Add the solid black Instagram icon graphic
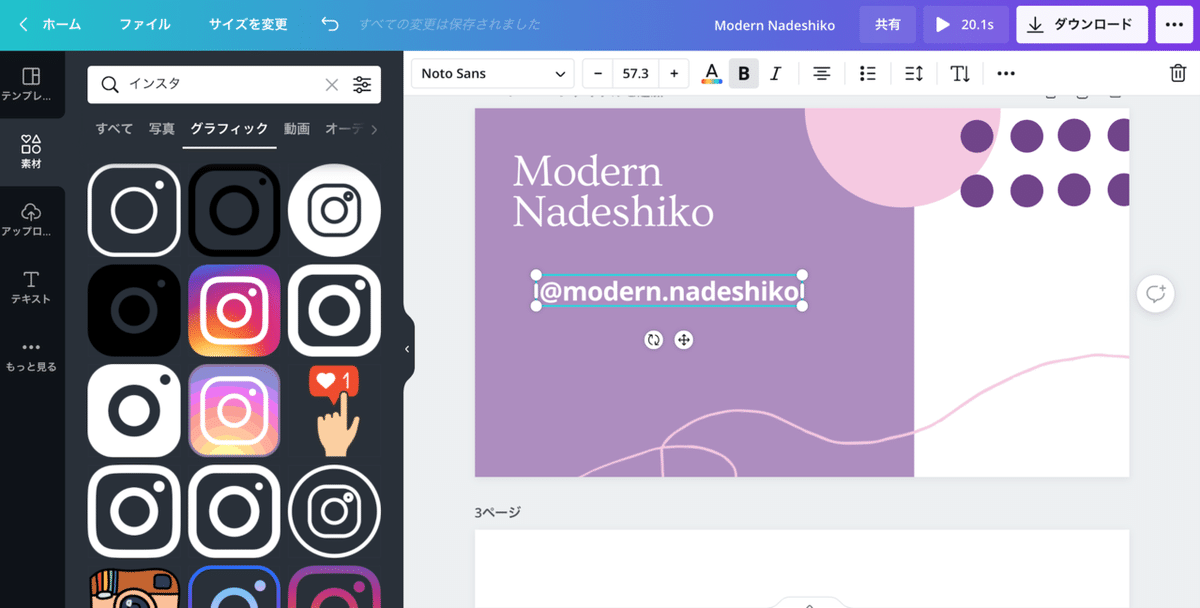Image resolution: width=1200 pixels, height=608 pixels. [x=134, y=310]
